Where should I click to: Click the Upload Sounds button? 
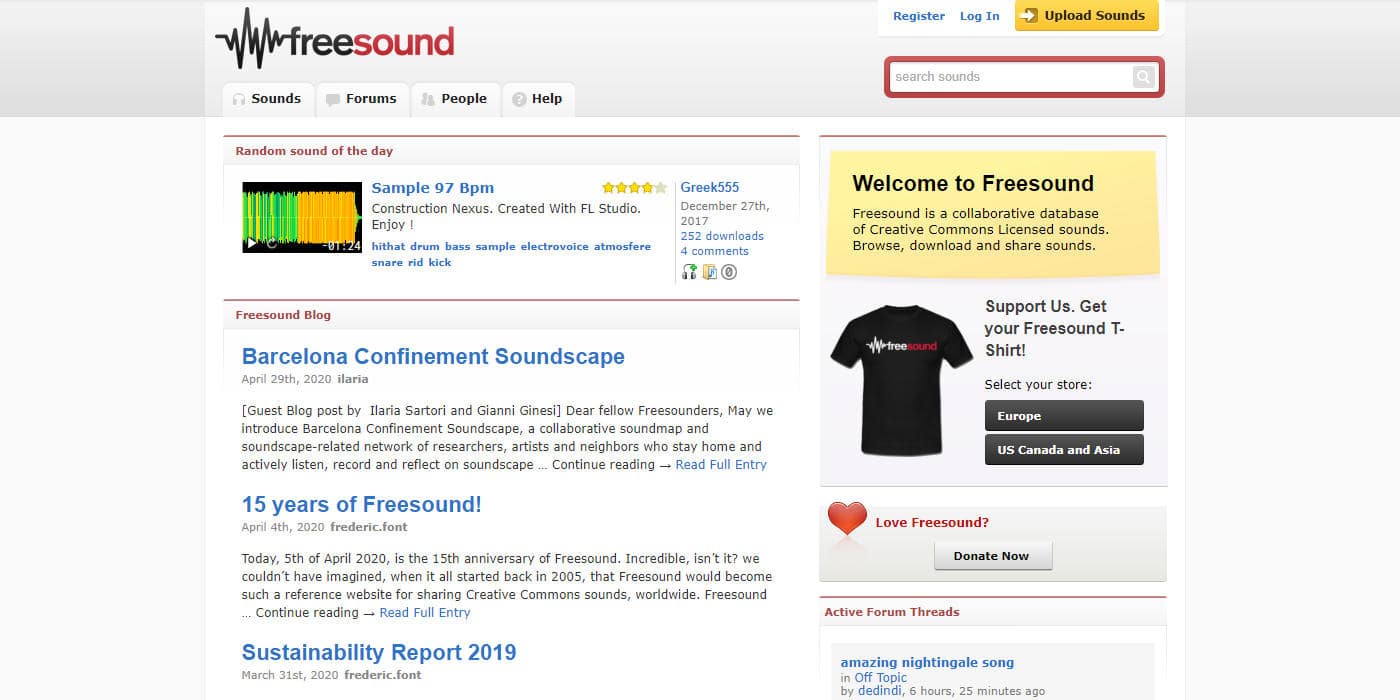(1087, 16)
